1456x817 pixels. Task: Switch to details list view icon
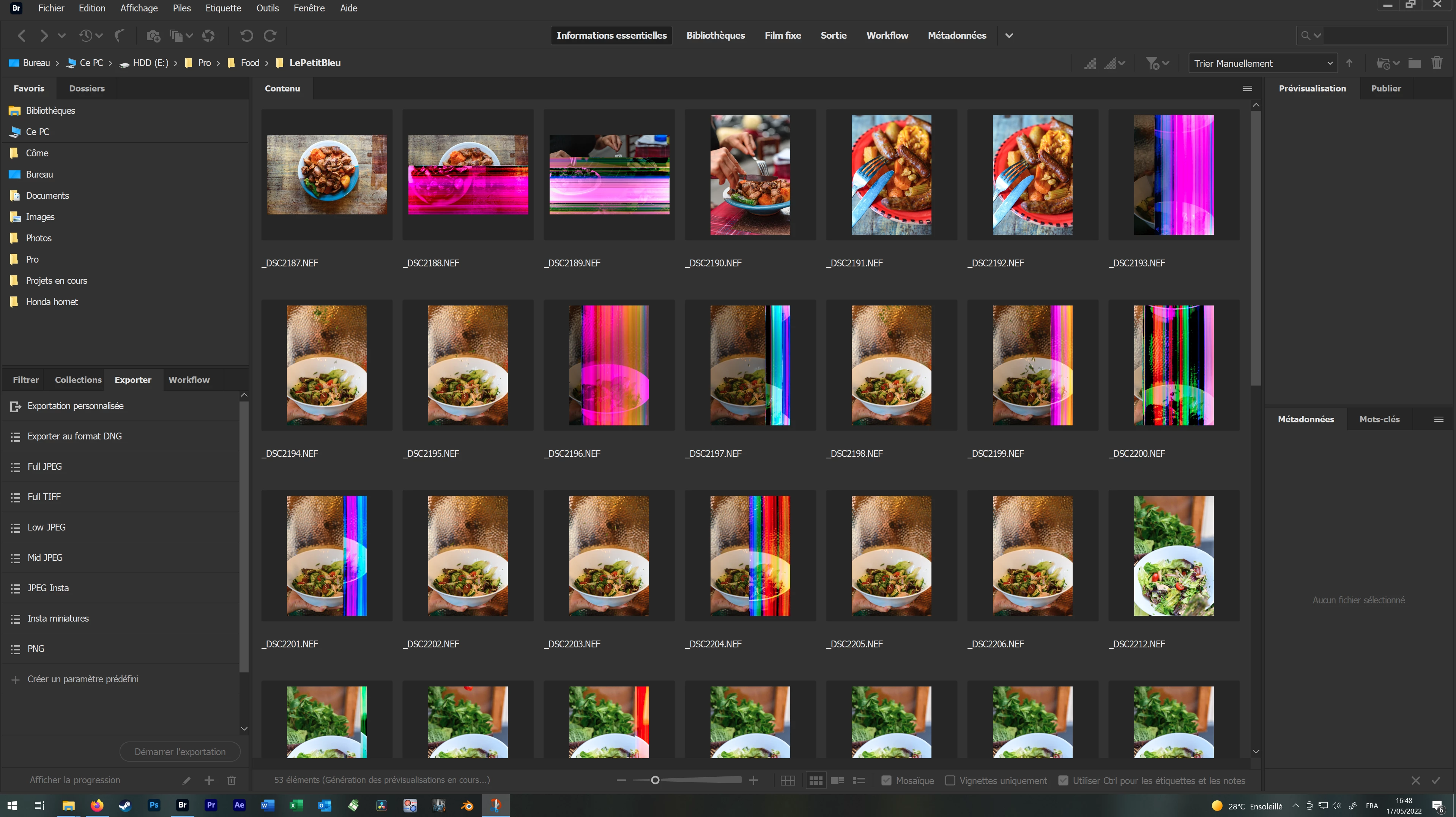pos(837,780)
